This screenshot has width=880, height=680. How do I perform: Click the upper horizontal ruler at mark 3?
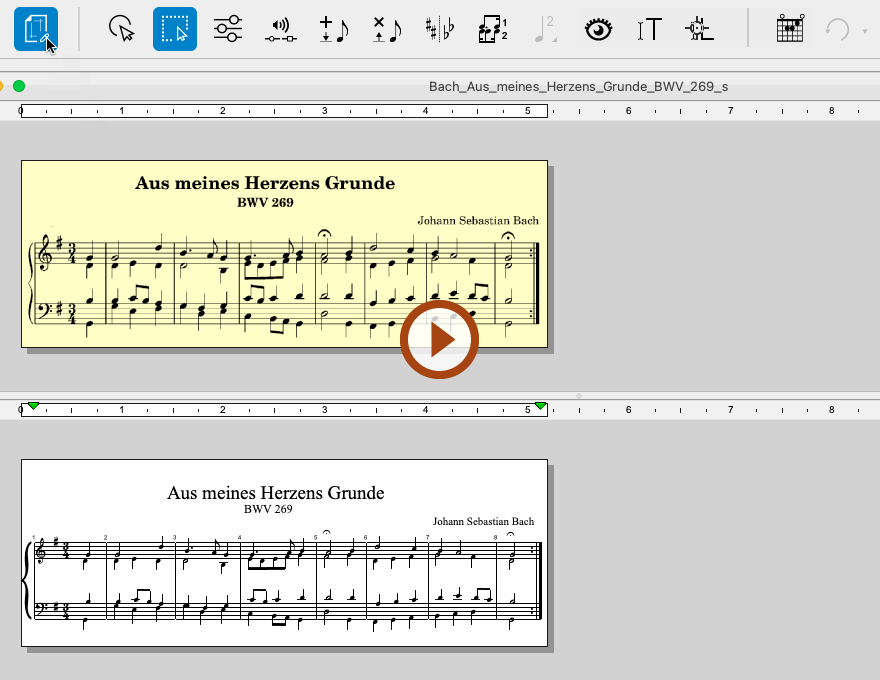click(x=324, y=111)
